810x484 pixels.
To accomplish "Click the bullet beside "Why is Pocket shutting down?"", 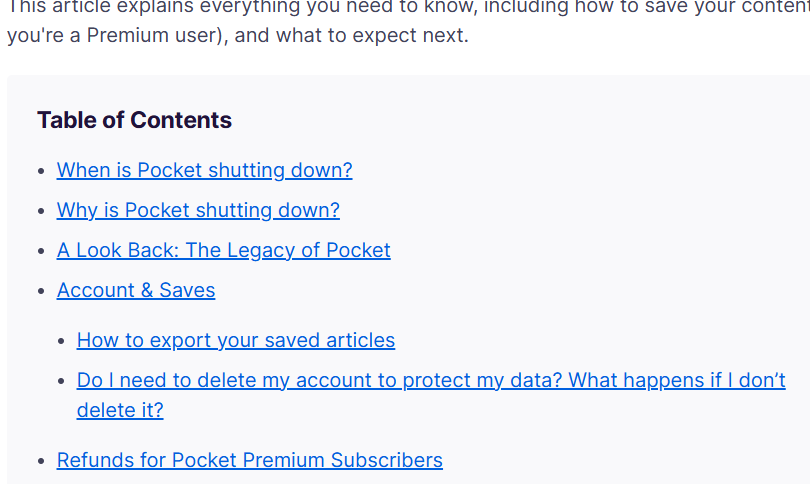I will [x=42, y=211].
